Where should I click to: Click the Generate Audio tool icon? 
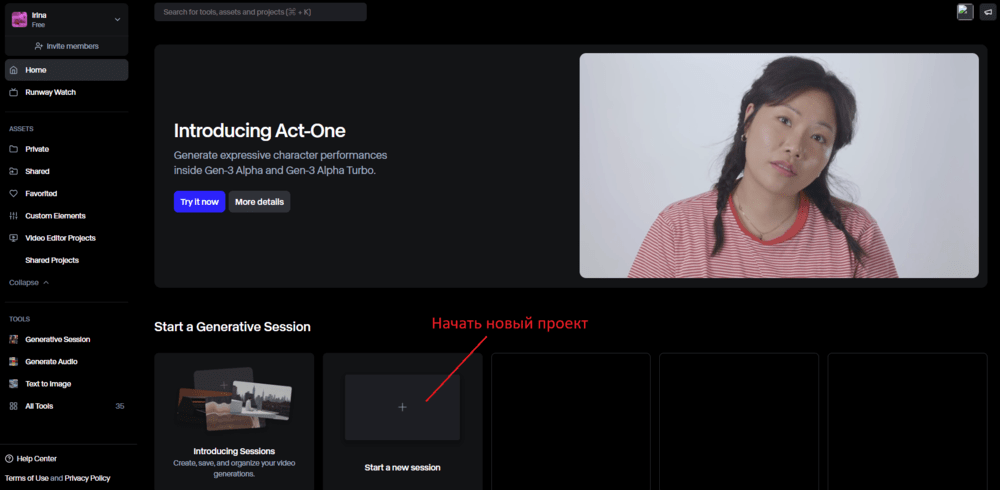coord(13,362)
